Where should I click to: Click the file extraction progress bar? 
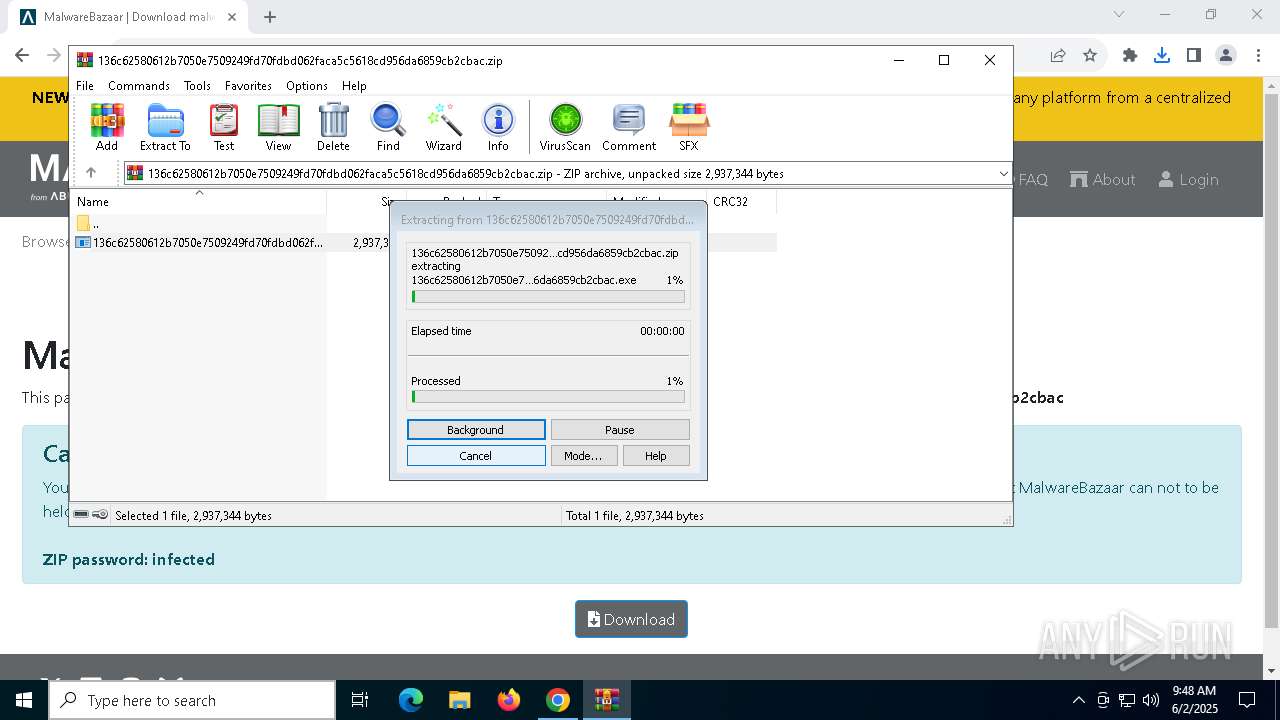point(548,297)
